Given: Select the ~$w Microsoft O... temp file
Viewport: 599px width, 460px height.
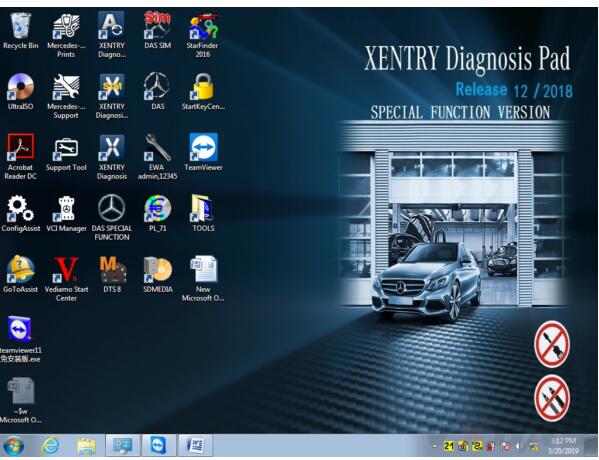Looking at the screenshot, I should 20,400.
